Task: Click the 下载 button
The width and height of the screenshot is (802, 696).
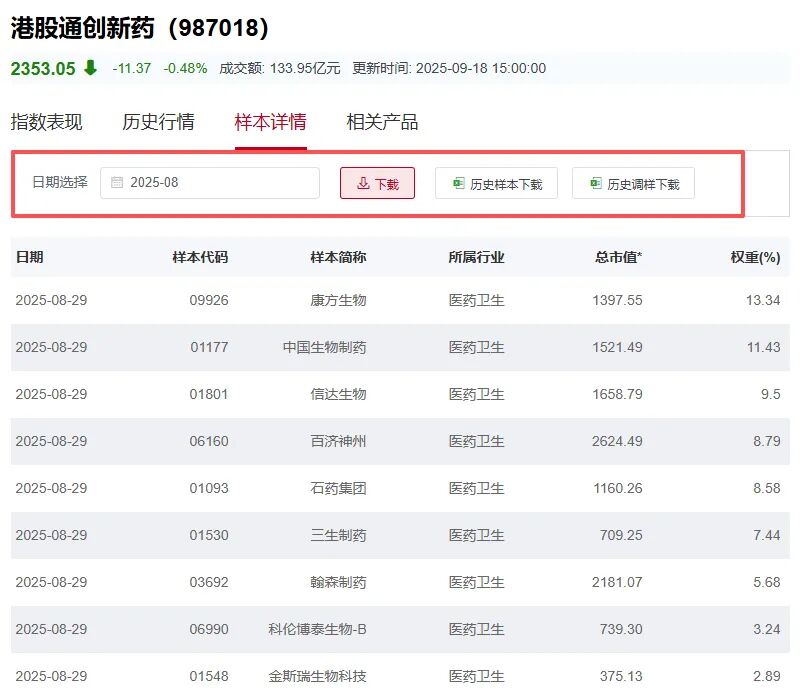Action: click(377, 183)
